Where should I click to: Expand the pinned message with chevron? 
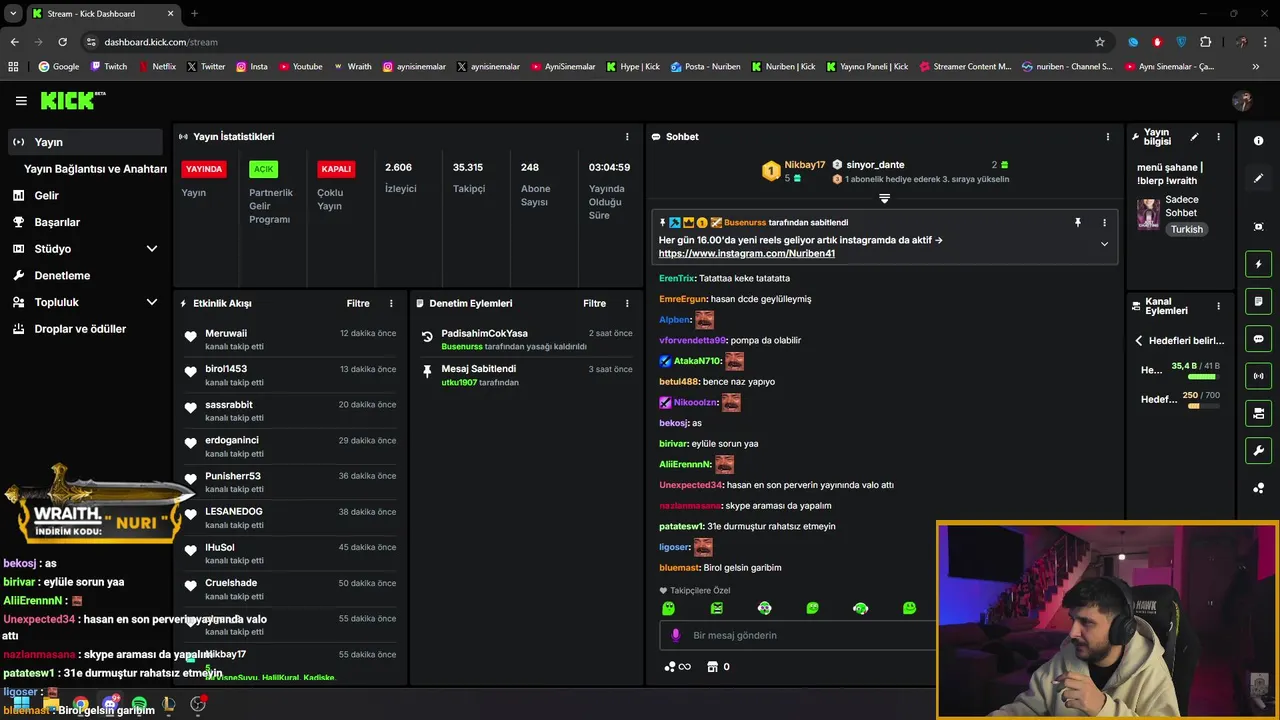point(1104,244)
